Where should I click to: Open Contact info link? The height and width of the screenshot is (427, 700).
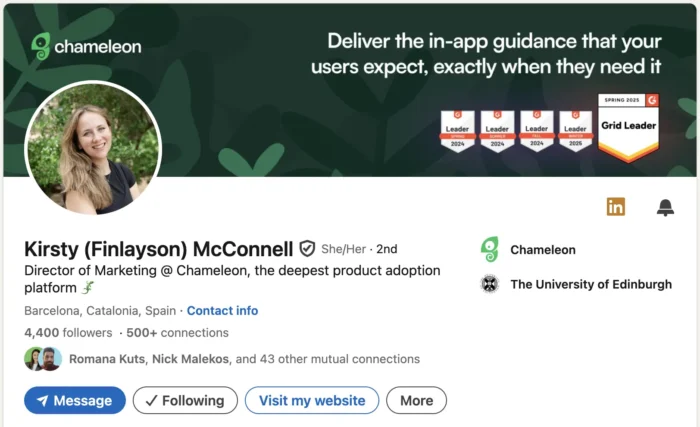coord(222,310)
